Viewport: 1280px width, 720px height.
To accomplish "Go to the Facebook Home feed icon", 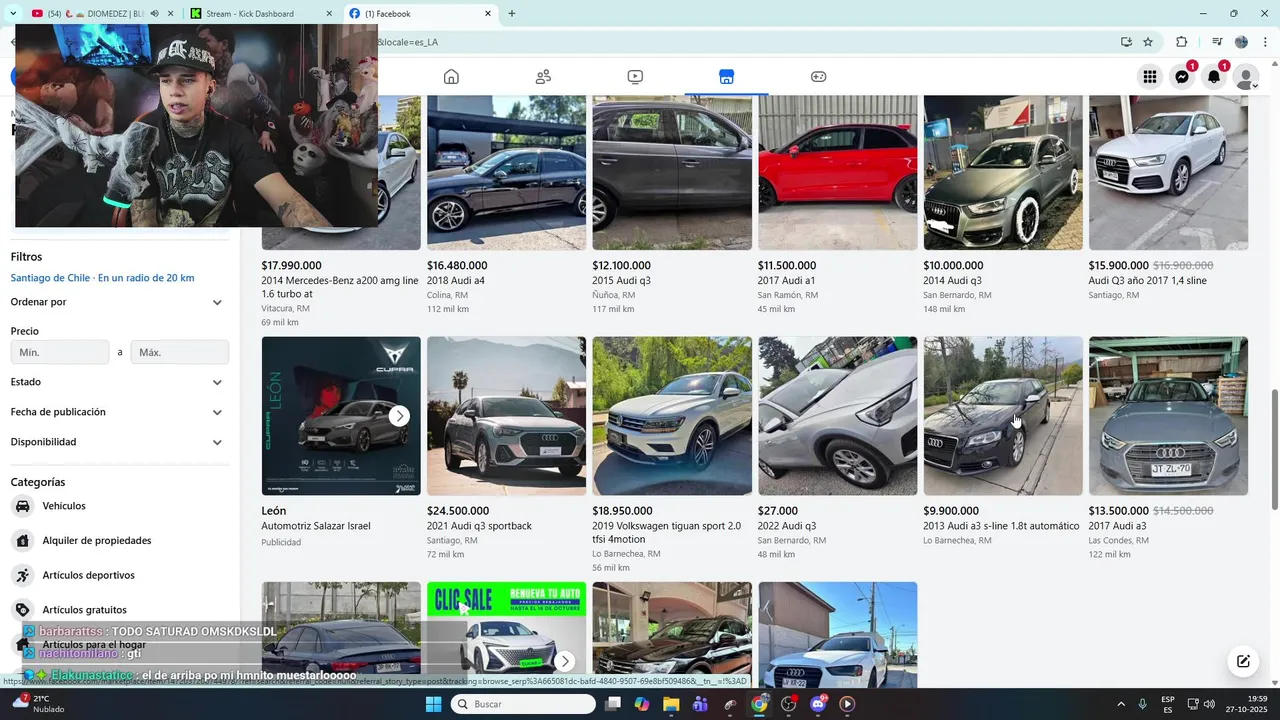I will [451, 77].
